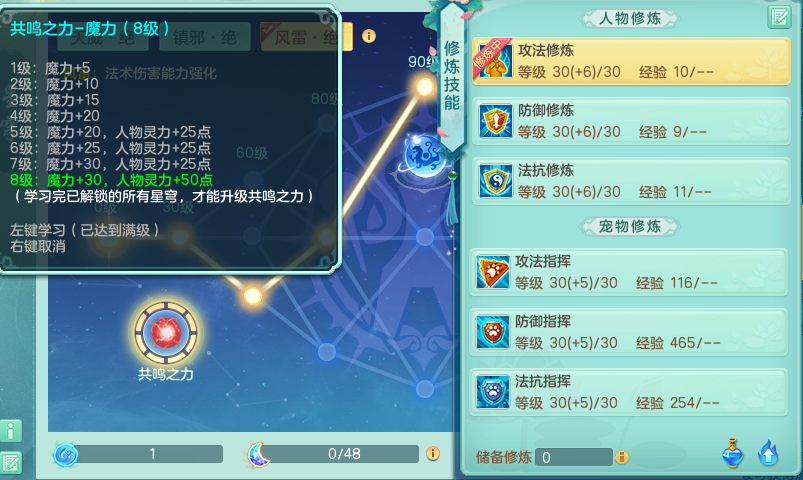The width and height of the screenshot is (803, 480).
Task: Select the 法抗修炼 yin-yang icon
Action: tap(495, 181)
